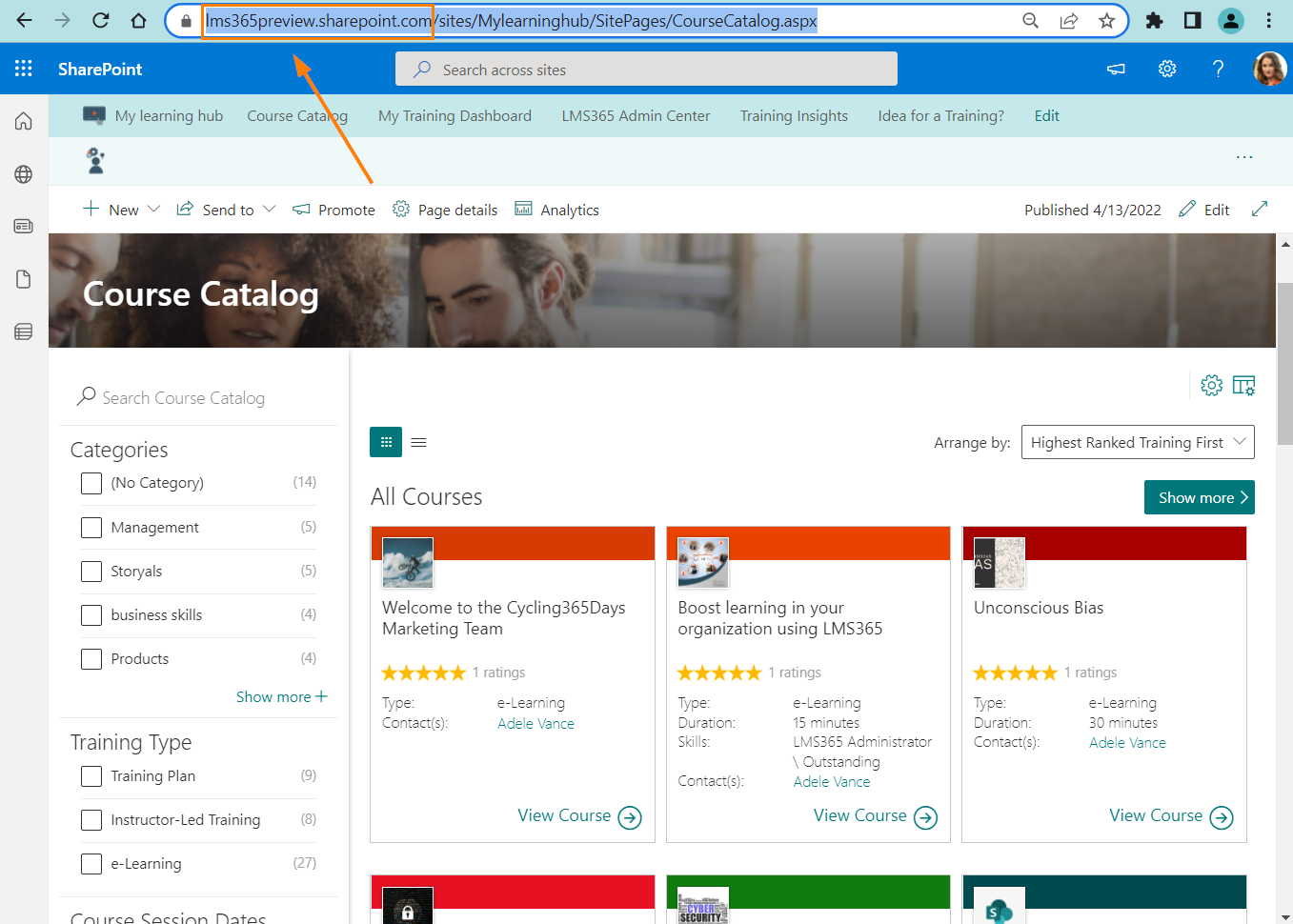Image resolution: width=1293 pixels, height=924 pixels.
Task: View Course for Cycling365Days Marketing Team
Action: [x=579, y=816]
